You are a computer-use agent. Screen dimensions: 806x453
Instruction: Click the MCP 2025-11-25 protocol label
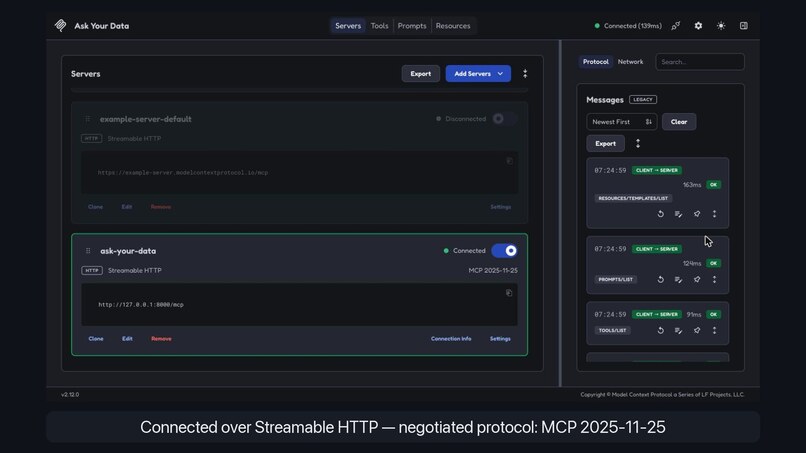click(x=493, y=270)
